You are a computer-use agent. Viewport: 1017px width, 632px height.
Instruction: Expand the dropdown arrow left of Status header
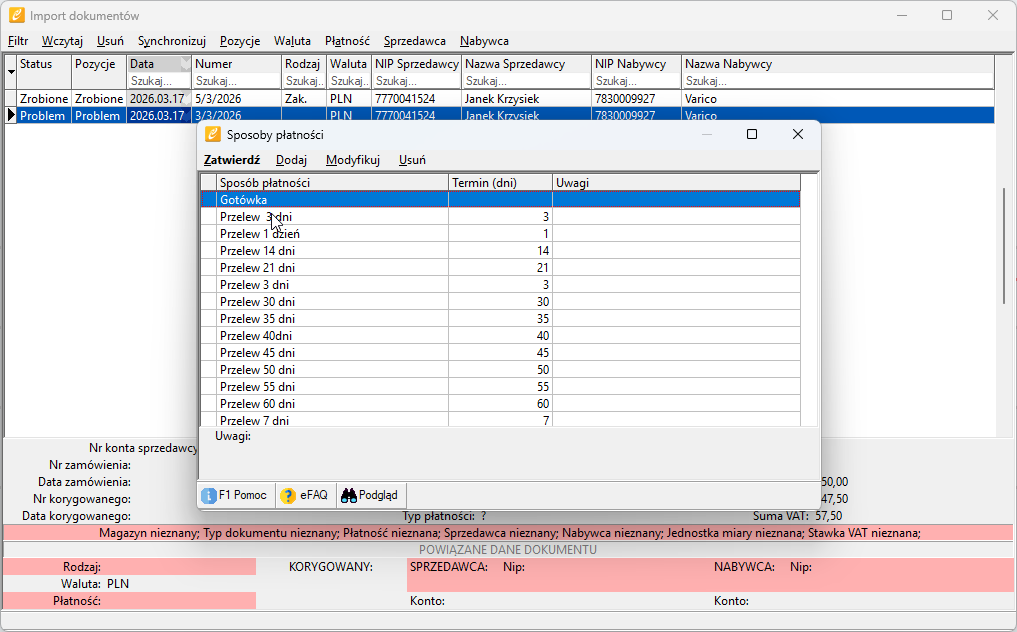pyautogui.click(x=11, y=72)
